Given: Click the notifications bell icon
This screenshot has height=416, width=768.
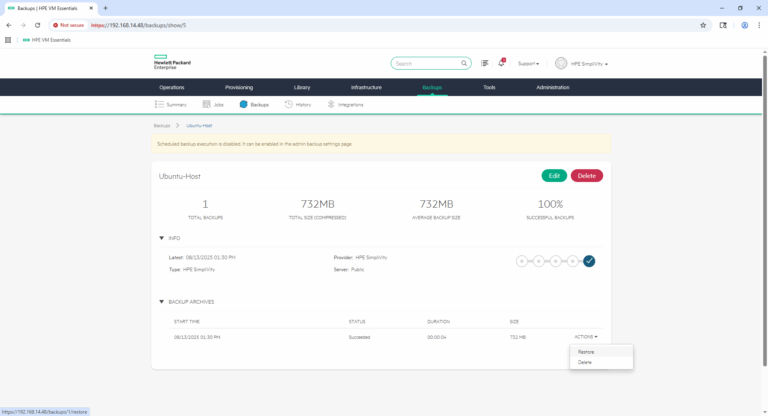Looking at the screenshot, I should 501,63.
